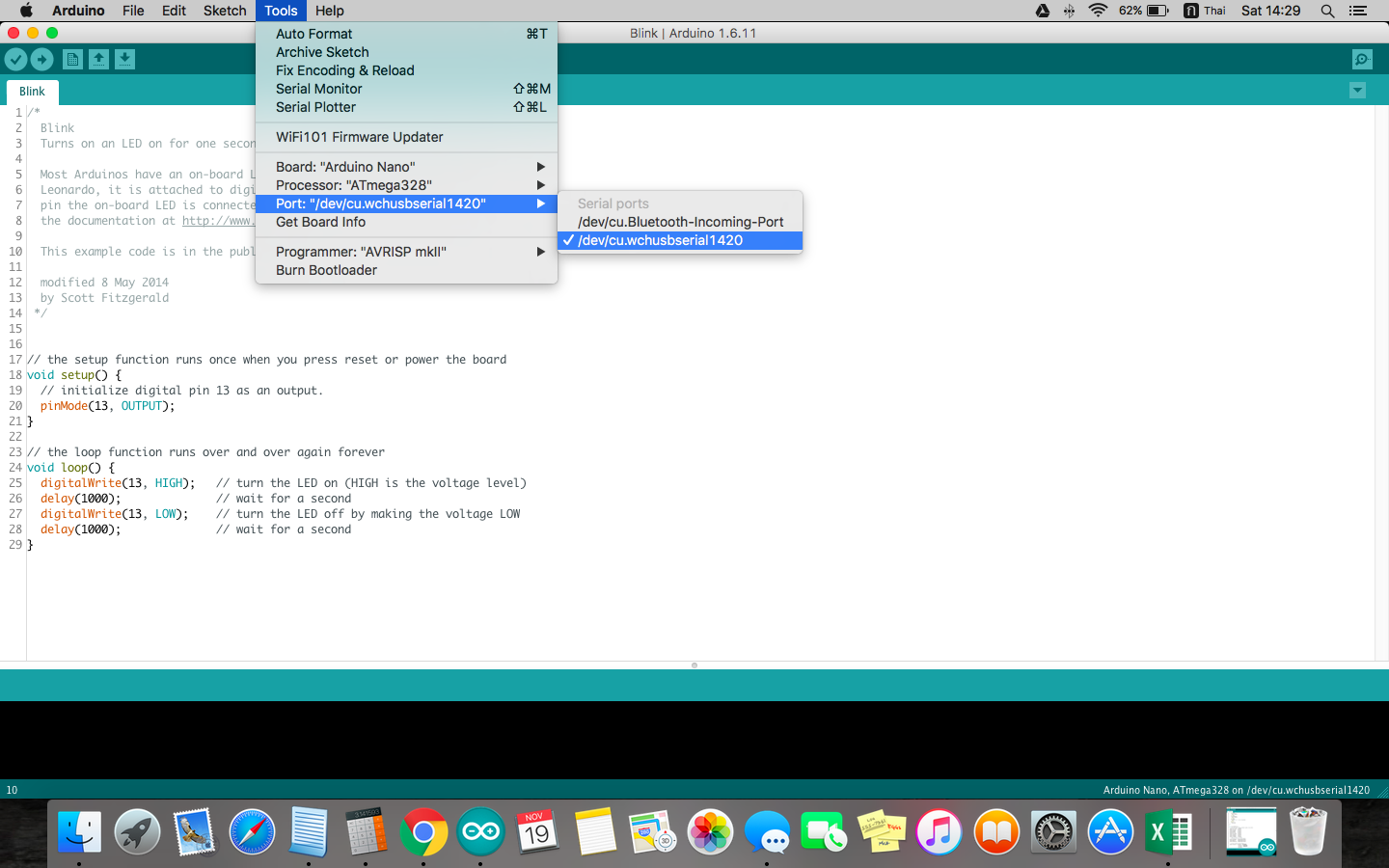This screenshot has height=868, width=1389.
Task: Open Messages app in Dock
Action: point(768,831)
